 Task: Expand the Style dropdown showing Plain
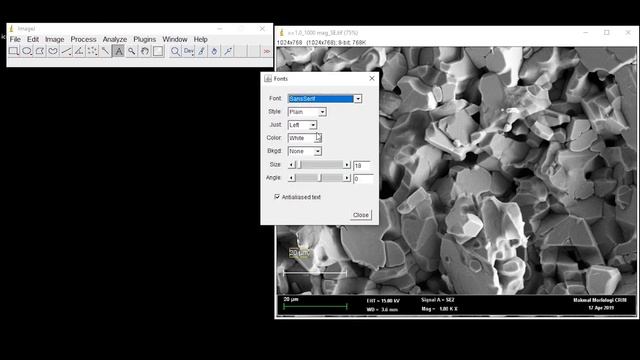coord(322,112)
